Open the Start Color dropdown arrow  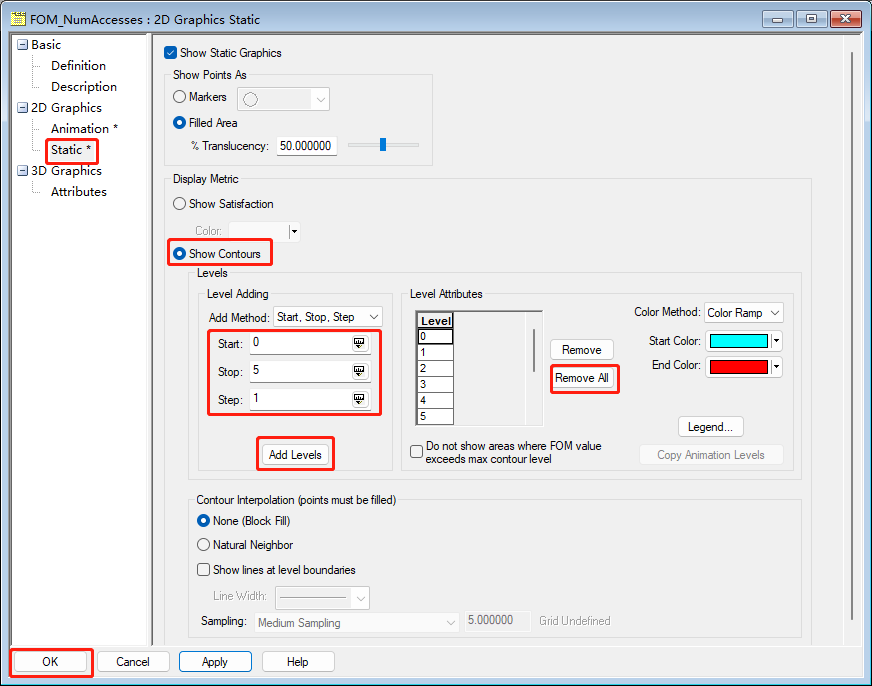tap(777, 341)
